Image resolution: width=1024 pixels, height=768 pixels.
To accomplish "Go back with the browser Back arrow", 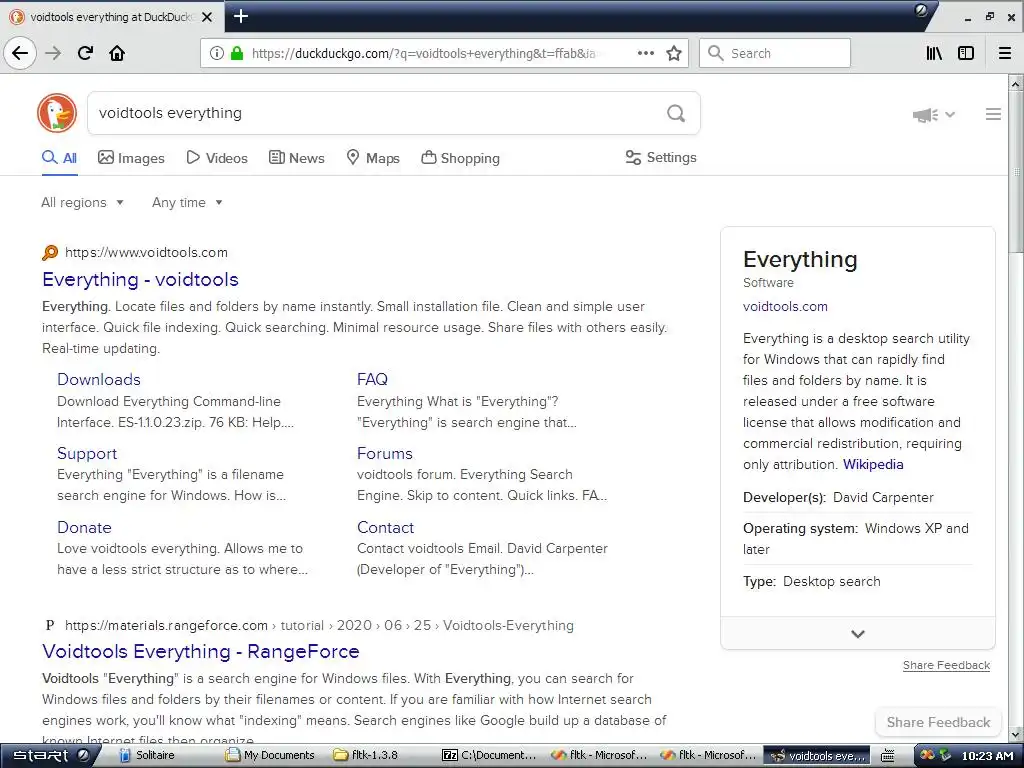I will 20,53.
